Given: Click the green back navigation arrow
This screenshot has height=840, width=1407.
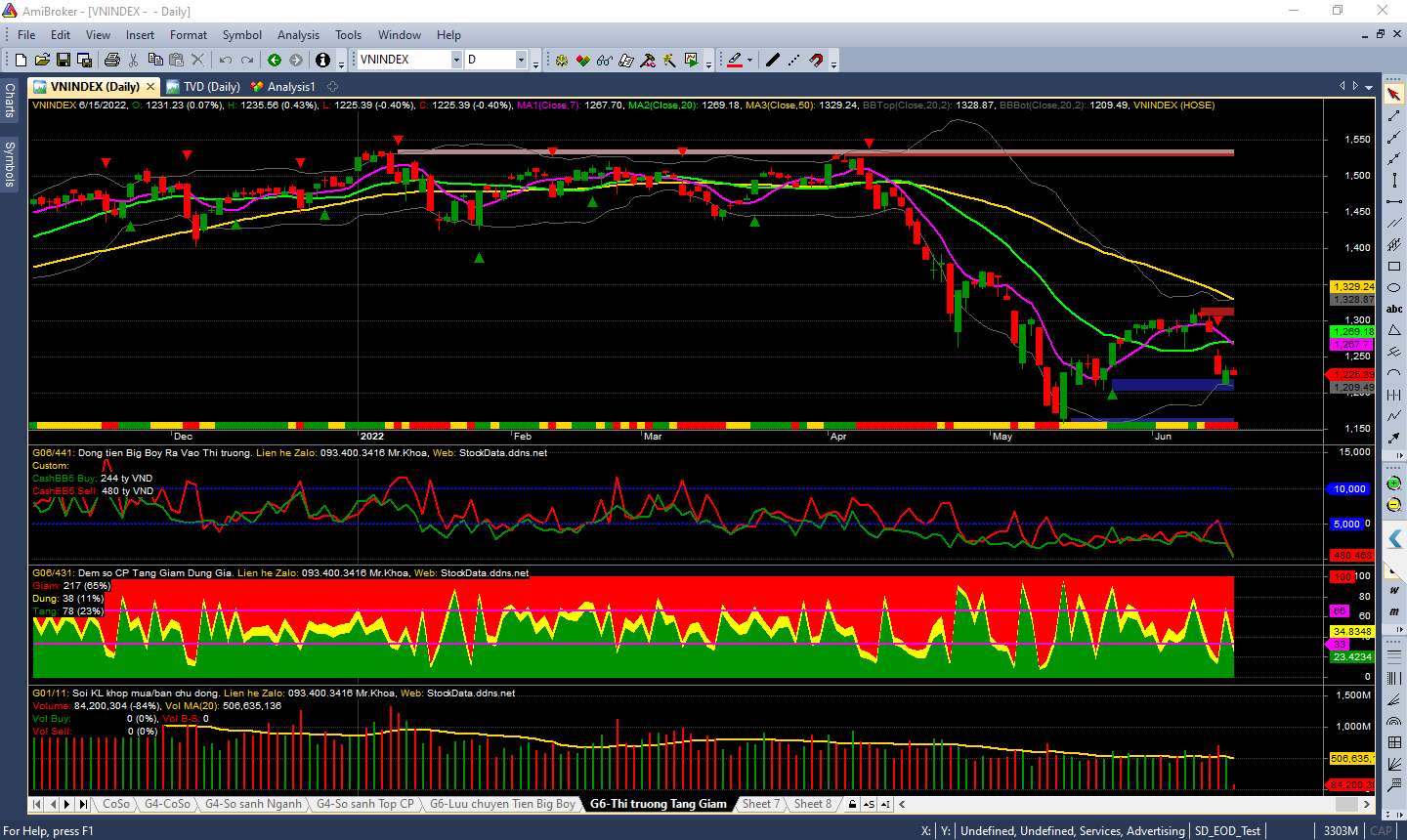Looking at the screenshot, I should [x=275, y=60].
